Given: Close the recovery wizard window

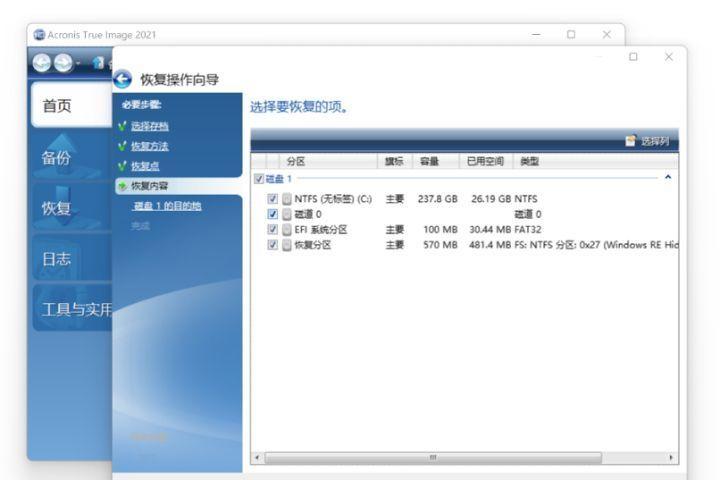Looking at the screenshot, I should [669, 56].
